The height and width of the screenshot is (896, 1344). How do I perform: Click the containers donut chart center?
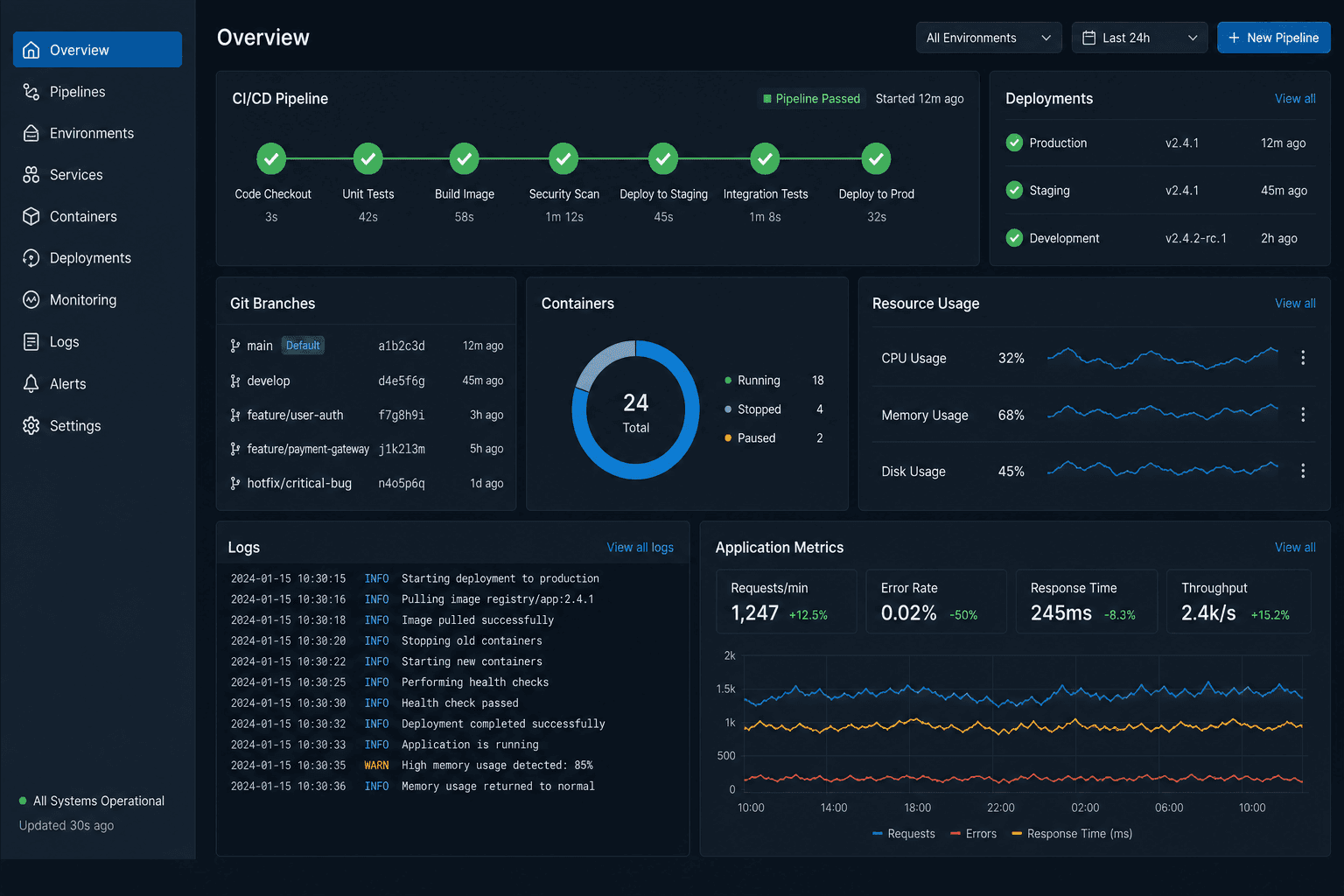636,410
